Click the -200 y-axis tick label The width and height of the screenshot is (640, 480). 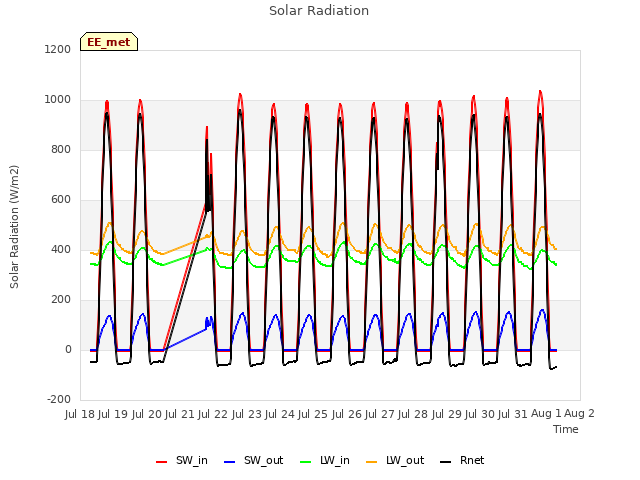point(59,399)
